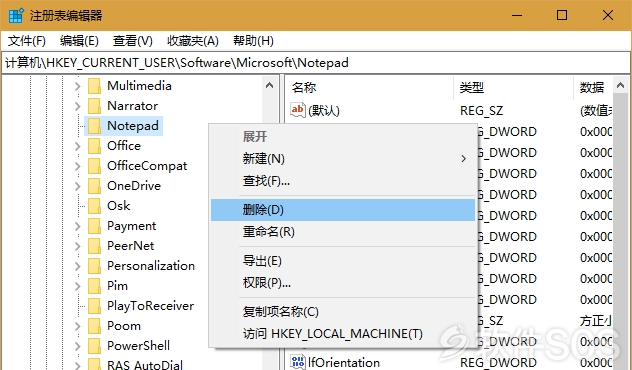Screen dimensions: 632x370
Task: Expand the Office tree node
Action: pos(78,146)
